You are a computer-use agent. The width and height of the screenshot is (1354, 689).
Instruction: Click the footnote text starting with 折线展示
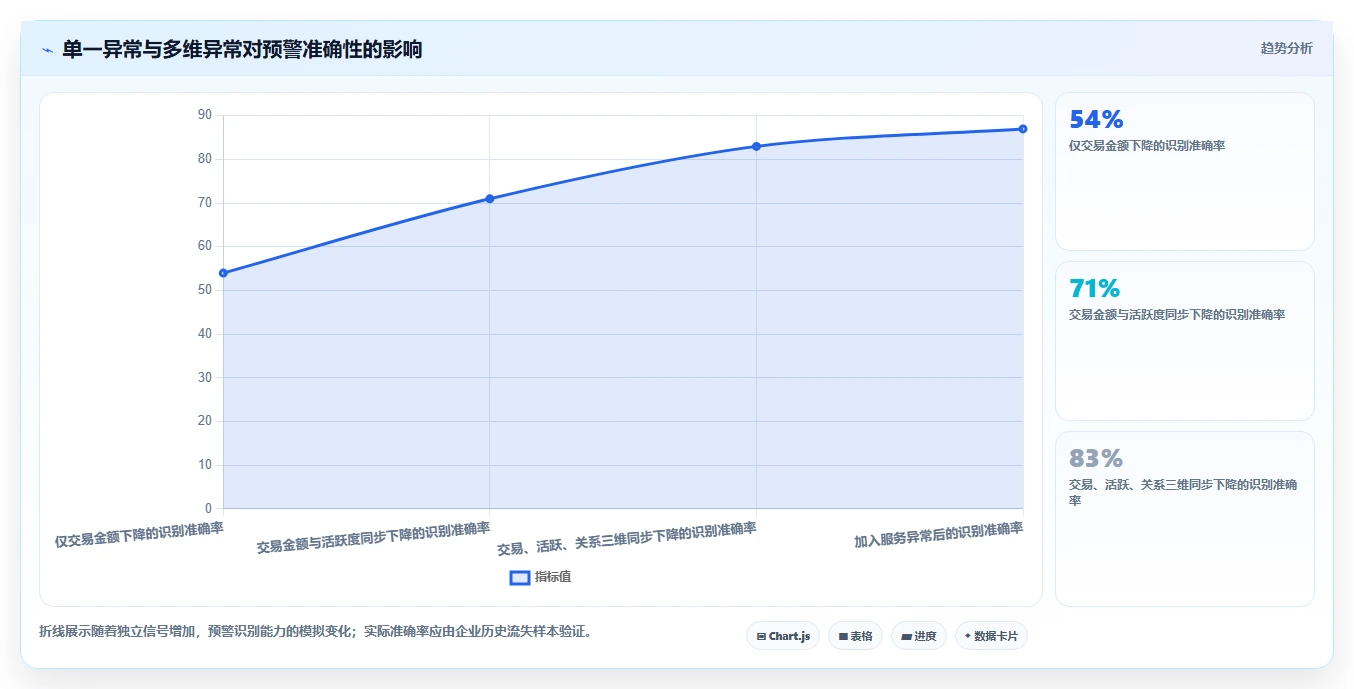pyautogui.click(x=315, y=632)
